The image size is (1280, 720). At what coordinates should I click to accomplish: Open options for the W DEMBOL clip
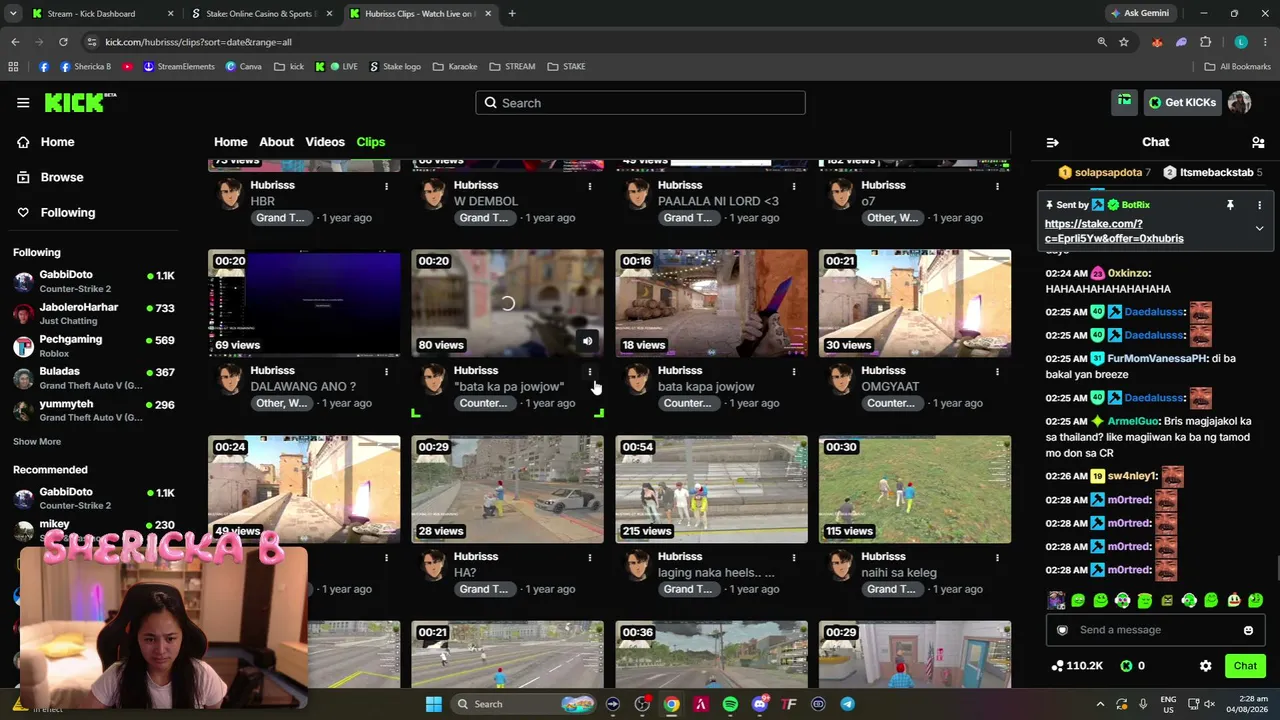[x=590, y=186]
